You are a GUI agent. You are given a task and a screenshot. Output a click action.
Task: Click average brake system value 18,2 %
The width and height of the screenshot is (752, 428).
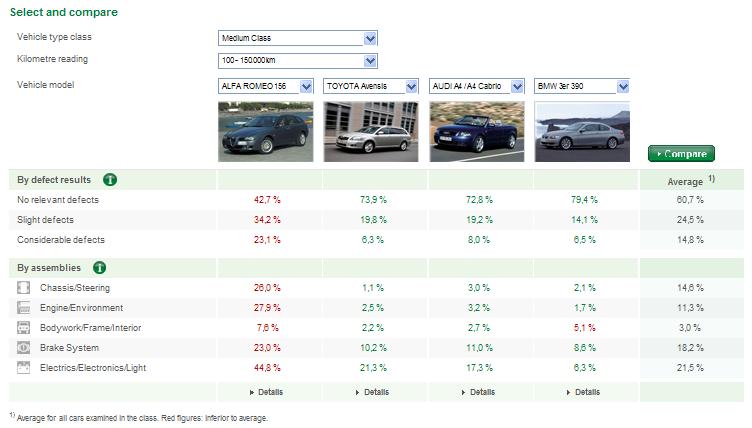pos(690,348)
